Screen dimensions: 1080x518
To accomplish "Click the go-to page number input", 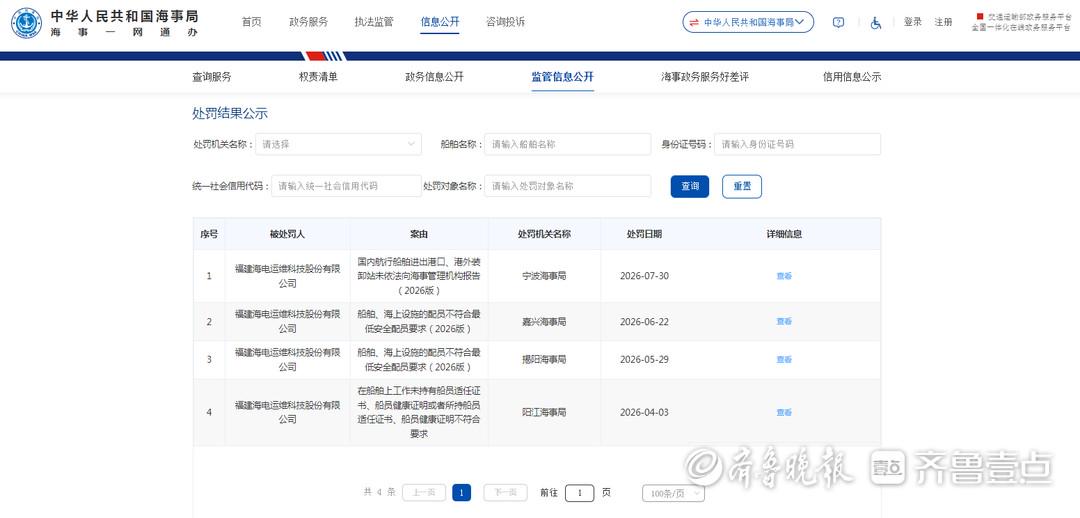I will [579, 493].
